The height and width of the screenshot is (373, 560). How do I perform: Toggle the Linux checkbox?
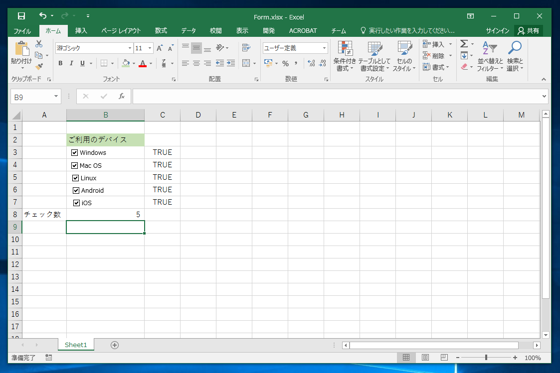point(75,178)
